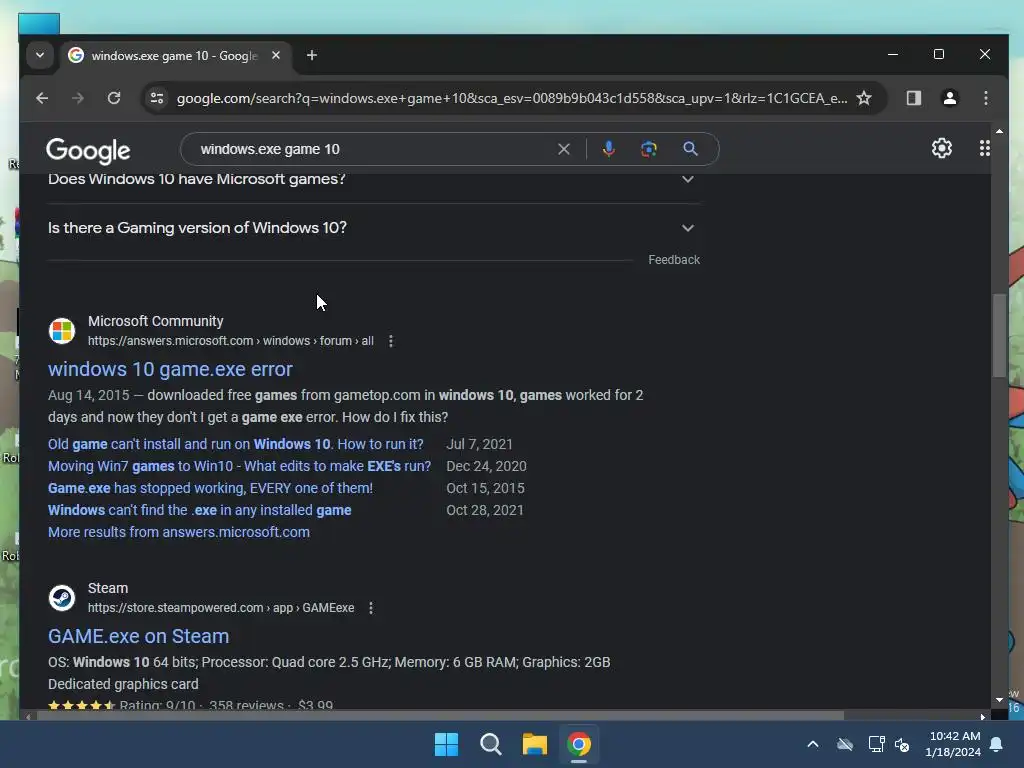Bookmark this page with the star
This screenshot has width=1024, height=768.
[x=864, y=98]
